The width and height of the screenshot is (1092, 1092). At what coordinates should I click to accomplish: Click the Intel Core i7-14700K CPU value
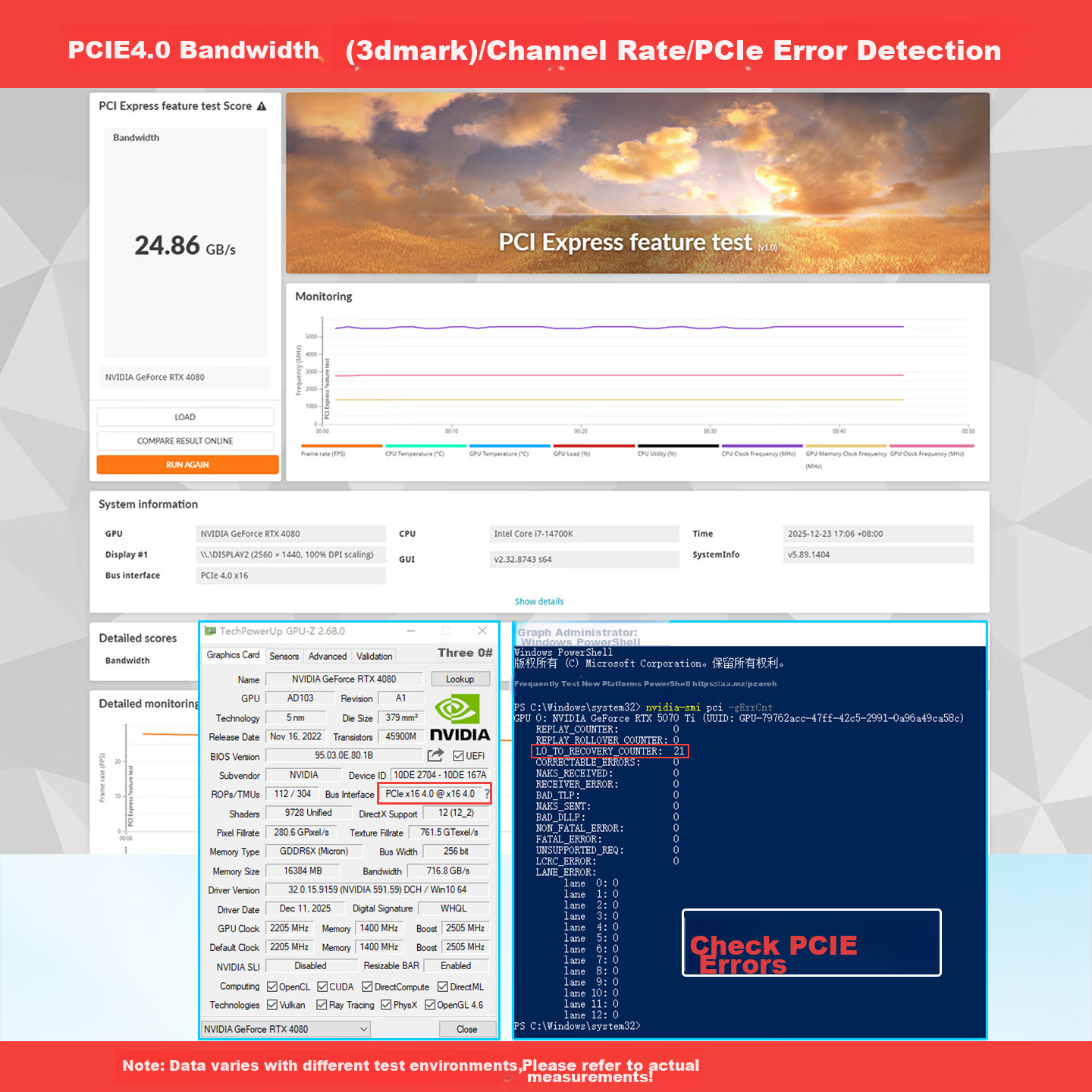[x=584, y=534]
